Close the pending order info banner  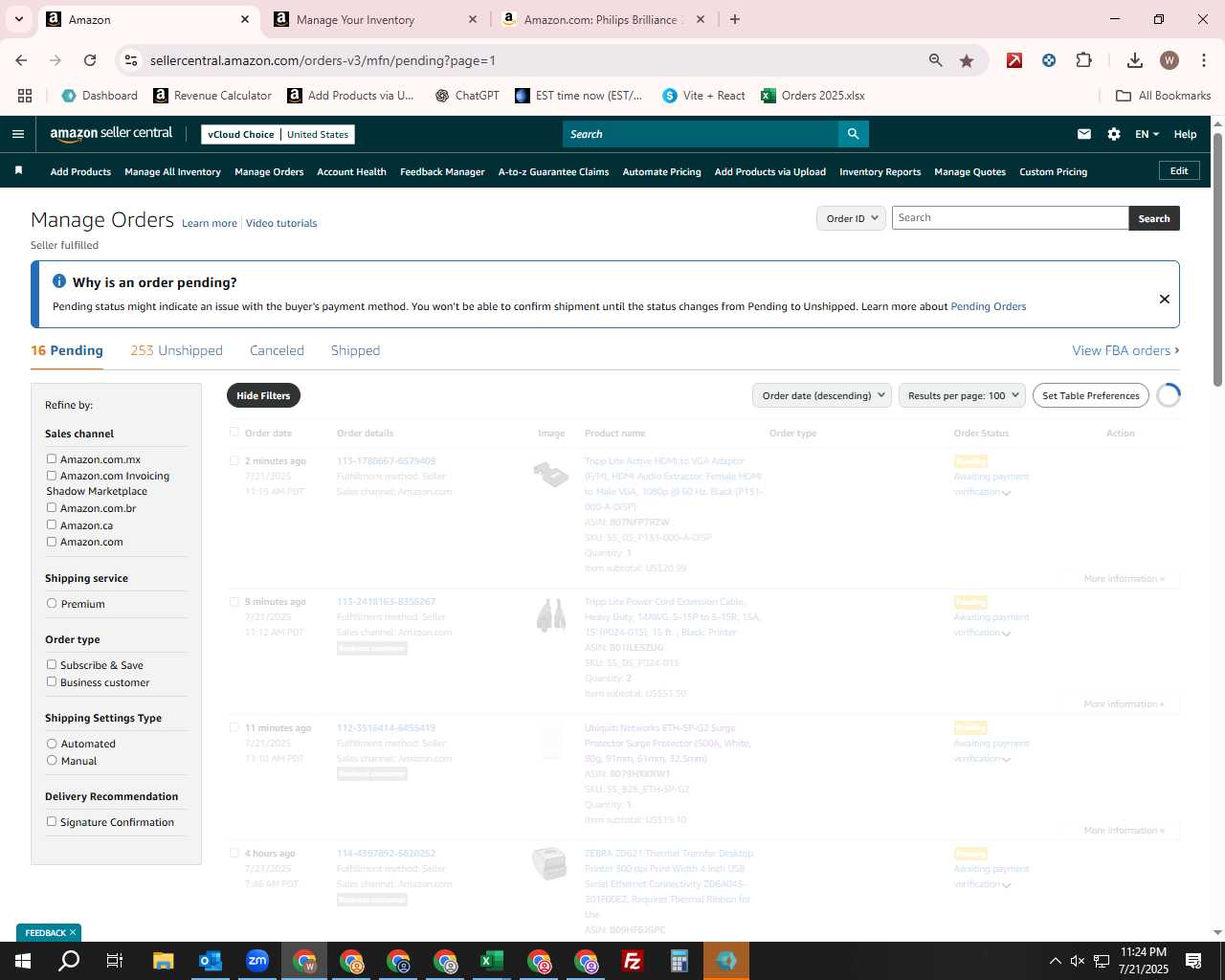[1165, 299]
